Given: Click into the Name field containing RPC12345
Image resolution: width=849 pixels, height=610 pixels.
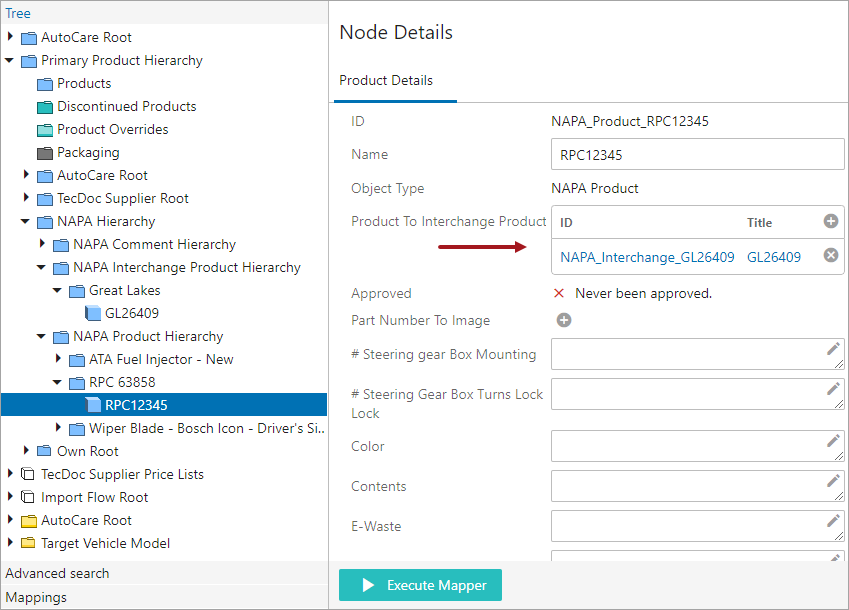Looking at the screenshot, I should [x=697, y=155].
